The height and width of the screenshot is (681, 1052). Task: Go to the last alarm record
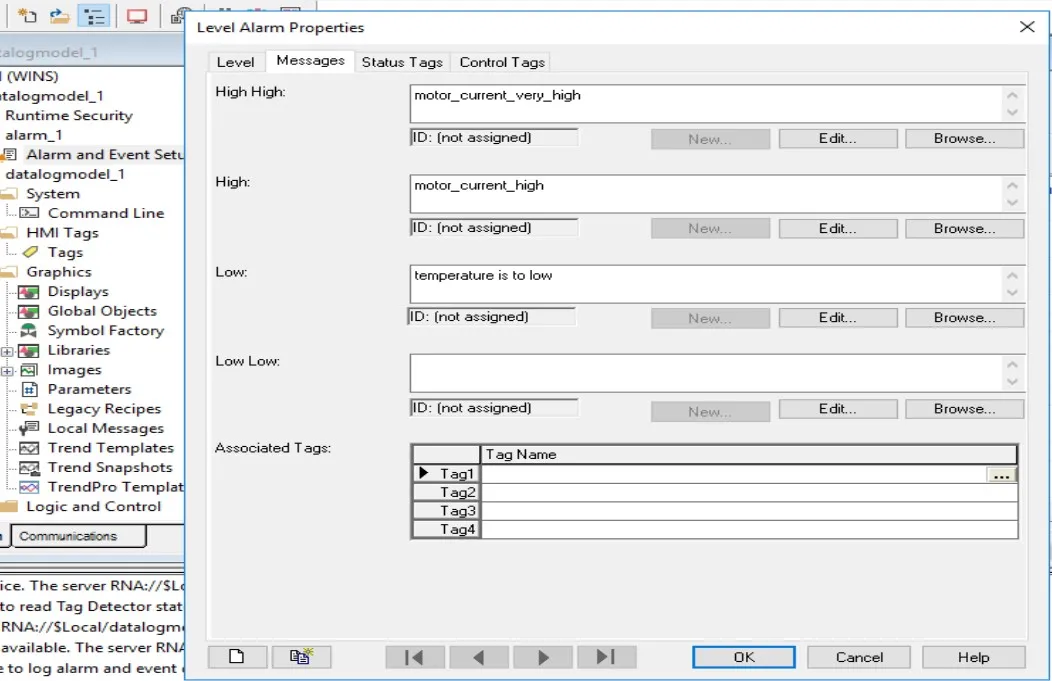click(607, 658)
